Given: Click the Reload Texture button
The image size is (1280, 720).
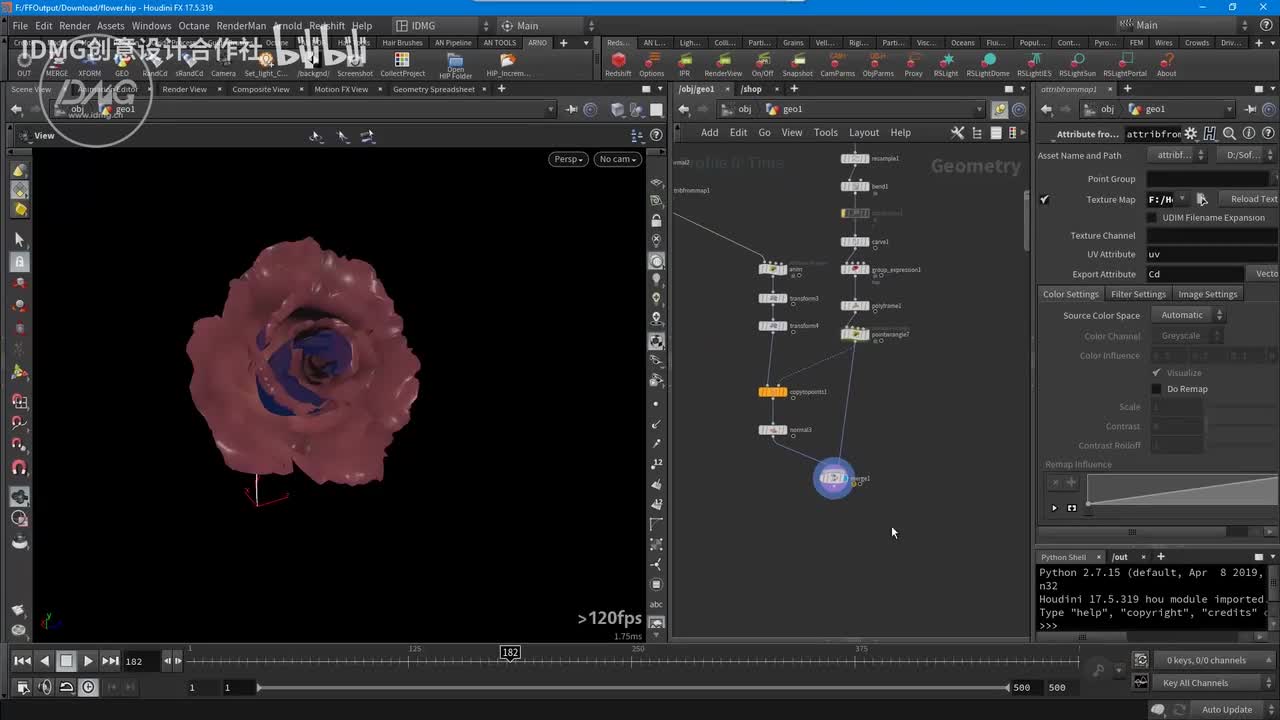Looking at the screenshot, I should 1251,199.
